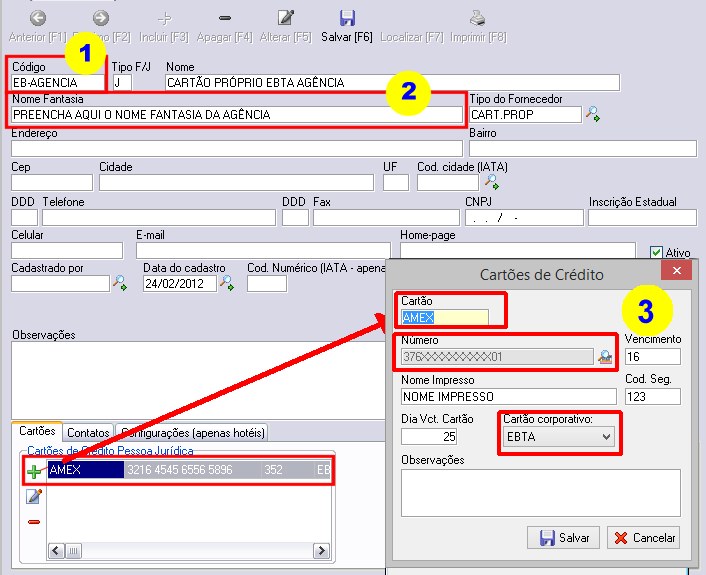This screenshot has height=575, width=706.
Task: Delete the record with Apagar [F4]
Action: (225, 27)
